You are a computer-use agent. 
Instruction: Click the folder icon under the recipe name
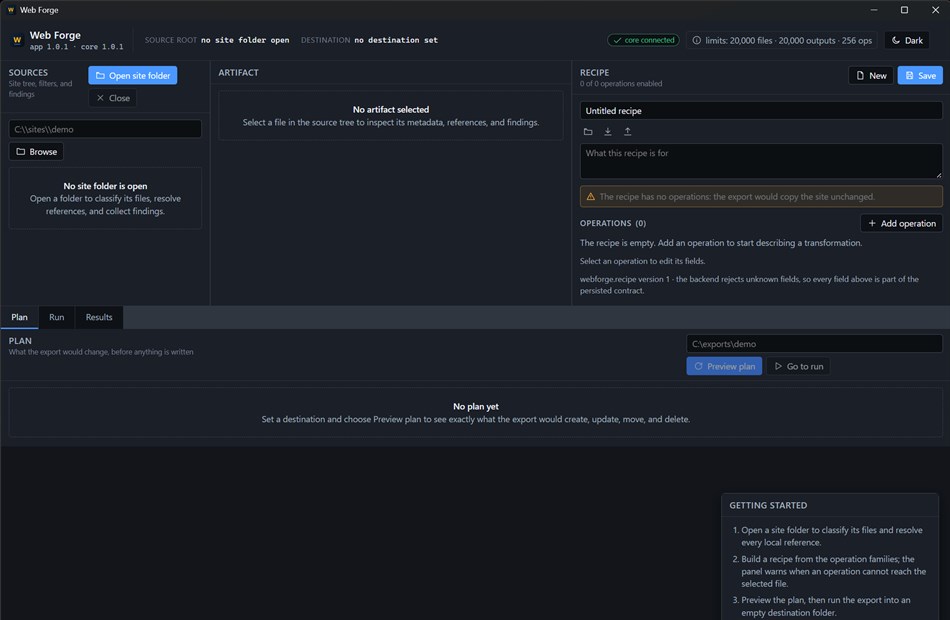click(588, 132)
